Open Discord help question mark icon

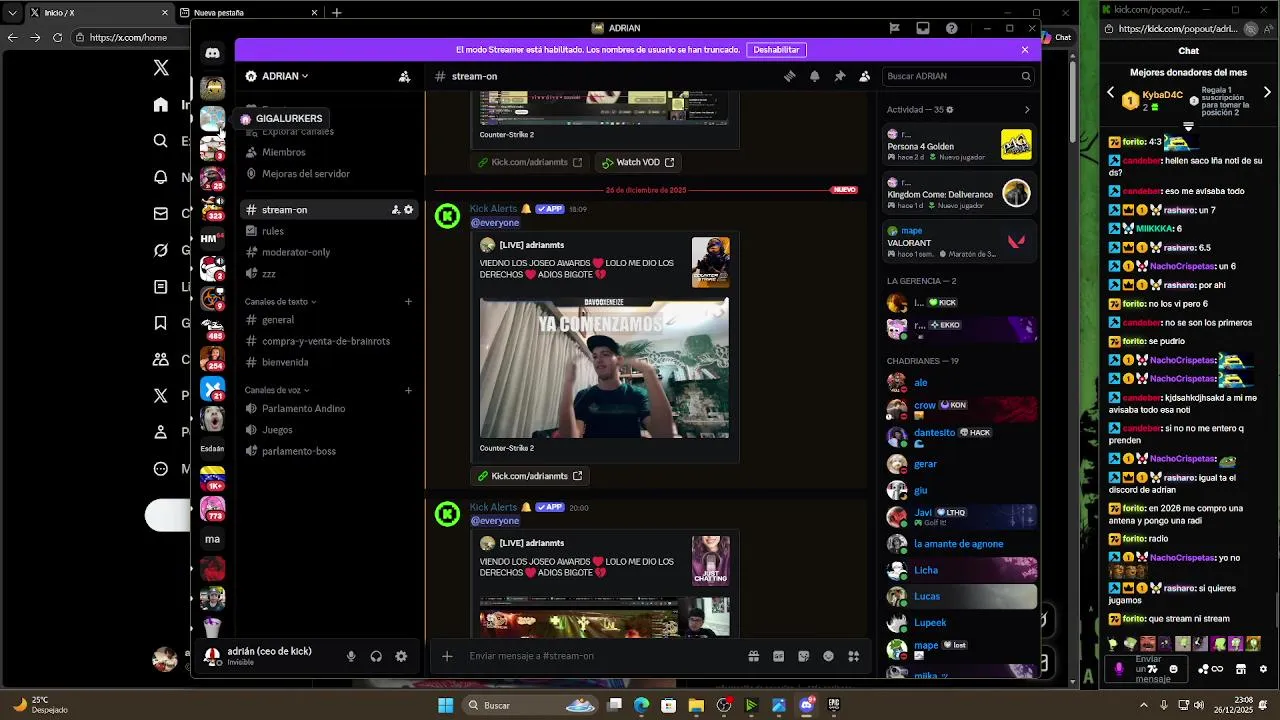951,28
